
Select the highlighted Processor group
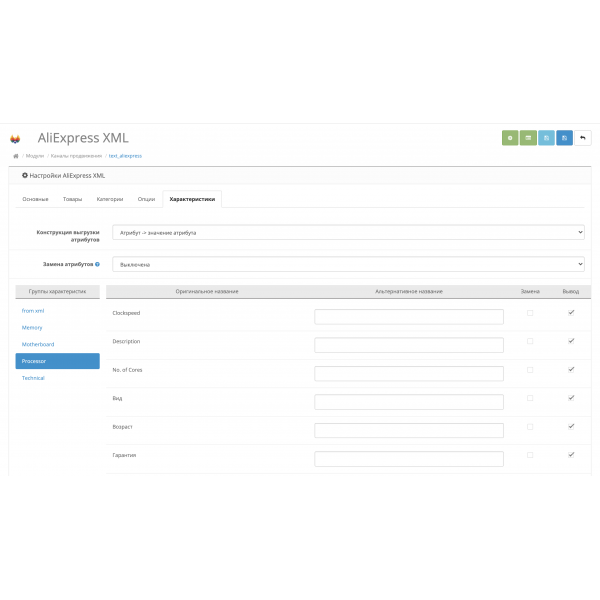coord(57,361)
